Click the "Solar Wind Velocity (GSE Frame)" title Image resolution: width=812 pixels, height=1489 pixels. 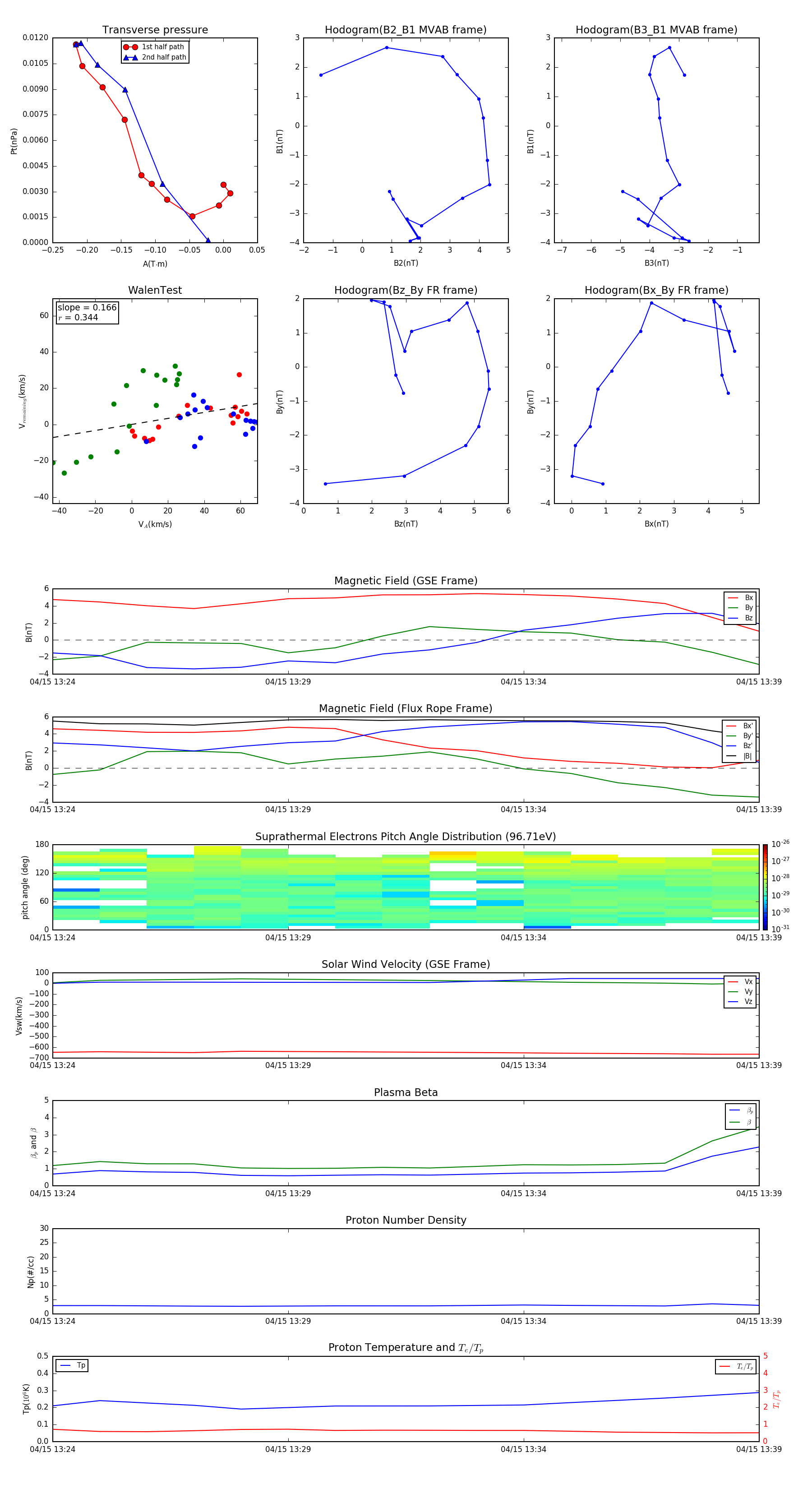click(x=406, y=965)
